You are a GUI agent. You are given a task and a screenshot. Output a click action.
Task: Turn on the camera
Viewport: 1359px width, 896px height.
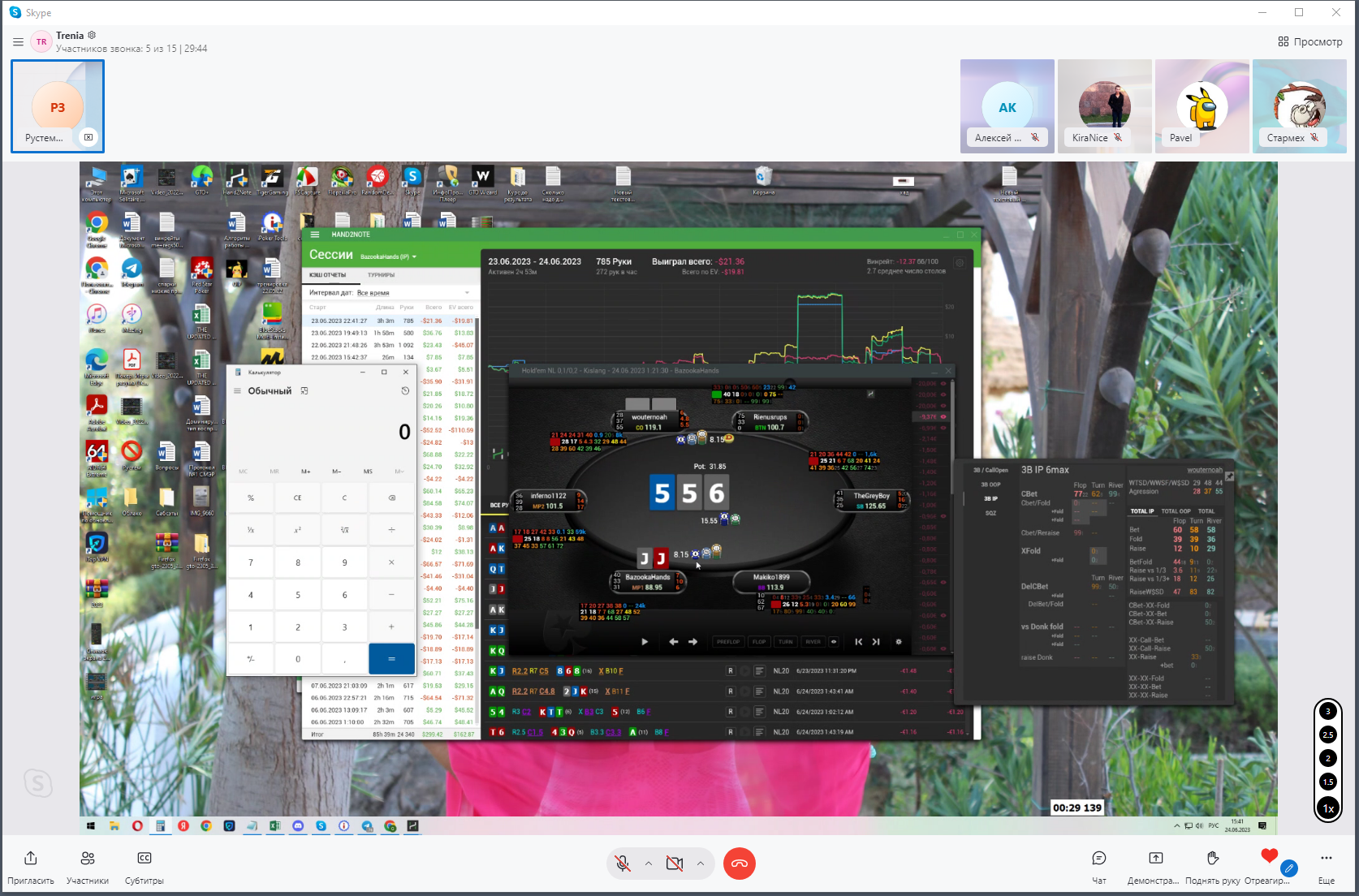(675, 864)
